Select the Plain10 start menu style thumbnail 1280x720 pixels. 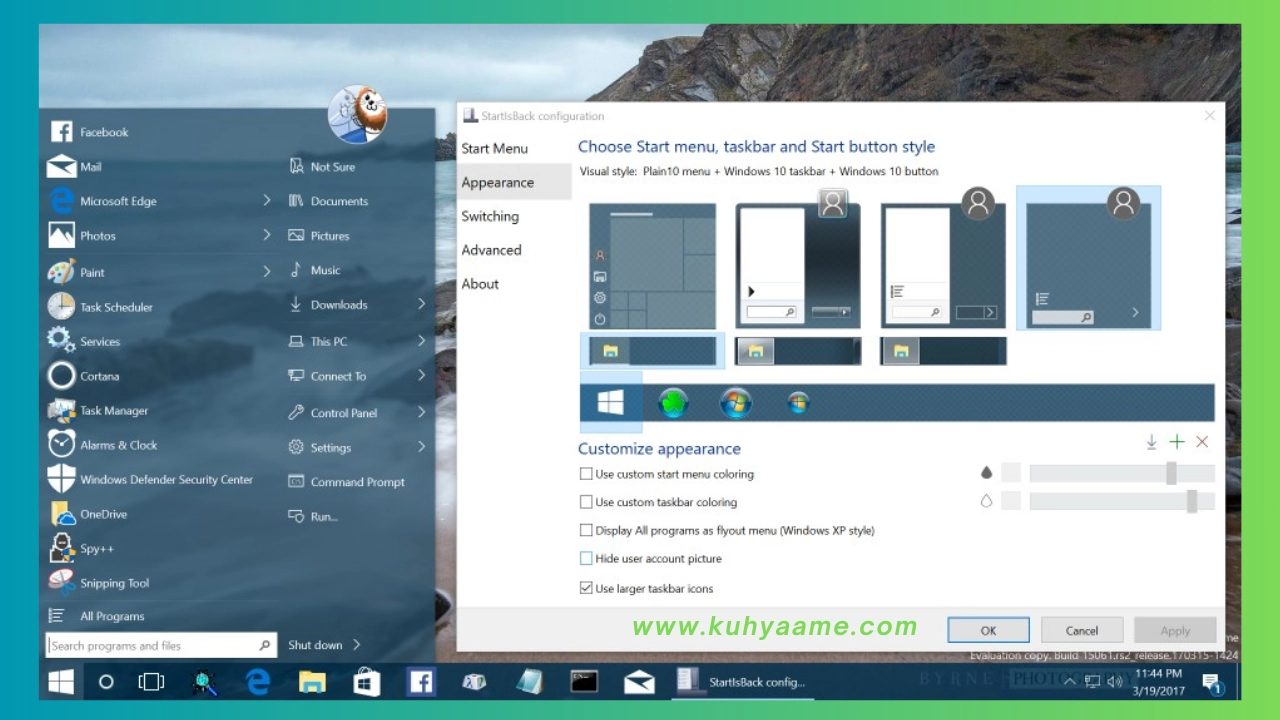click(x=1088, y=258)
